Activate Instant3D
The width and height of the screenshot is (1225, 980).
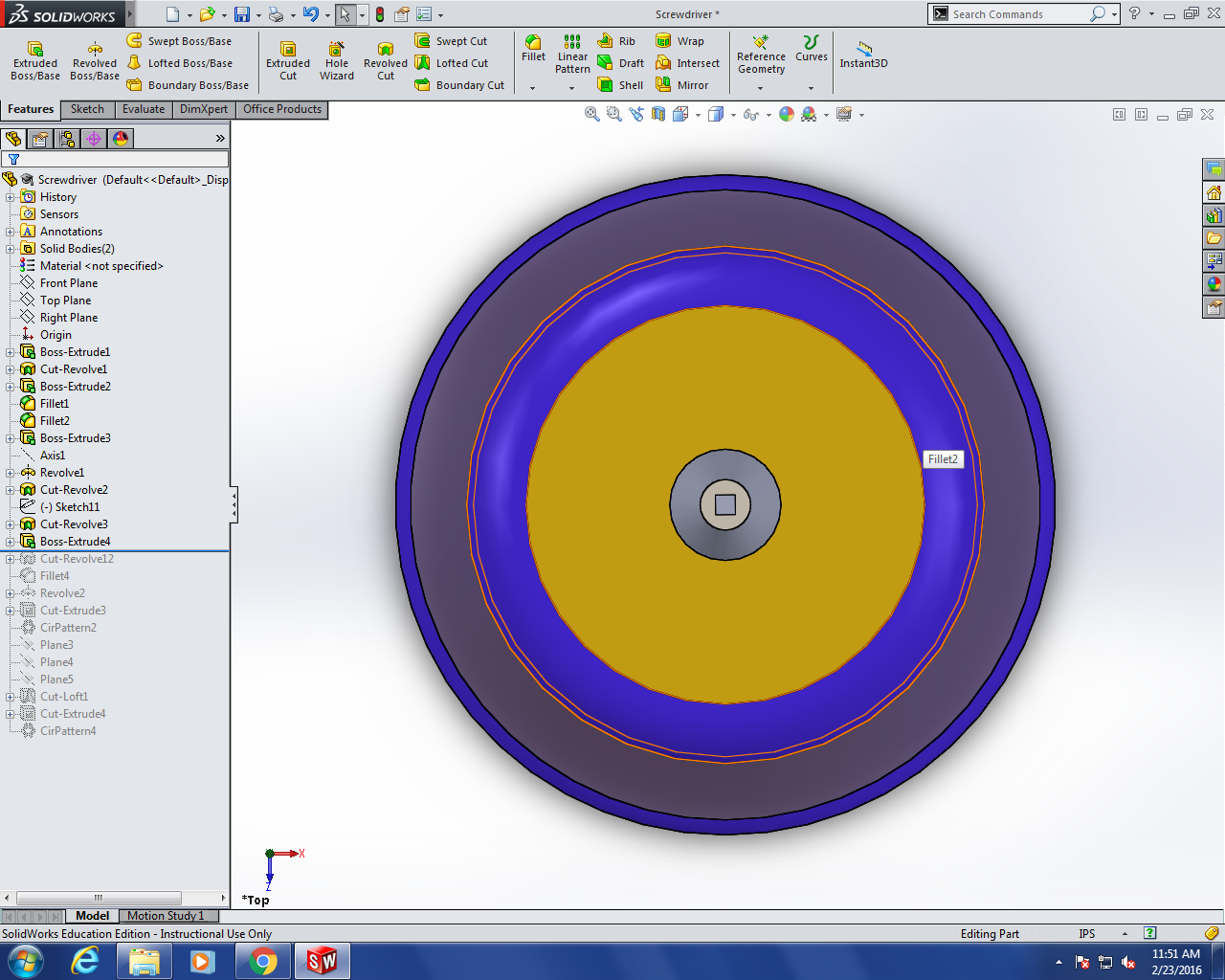863,55
